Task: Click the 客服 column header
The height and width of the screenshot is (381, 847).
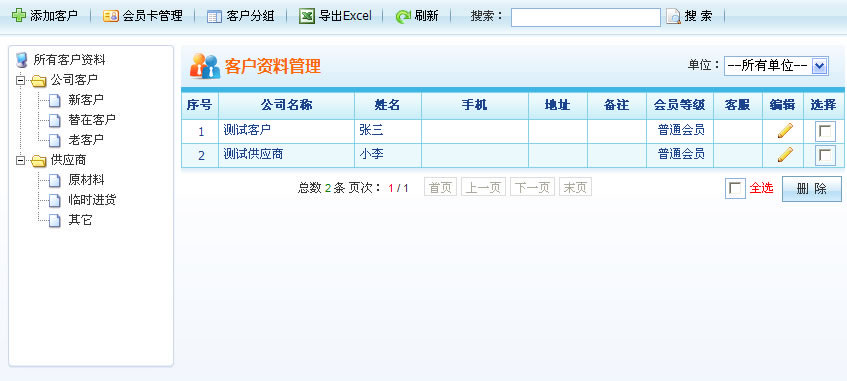Action: click(738, 105)
